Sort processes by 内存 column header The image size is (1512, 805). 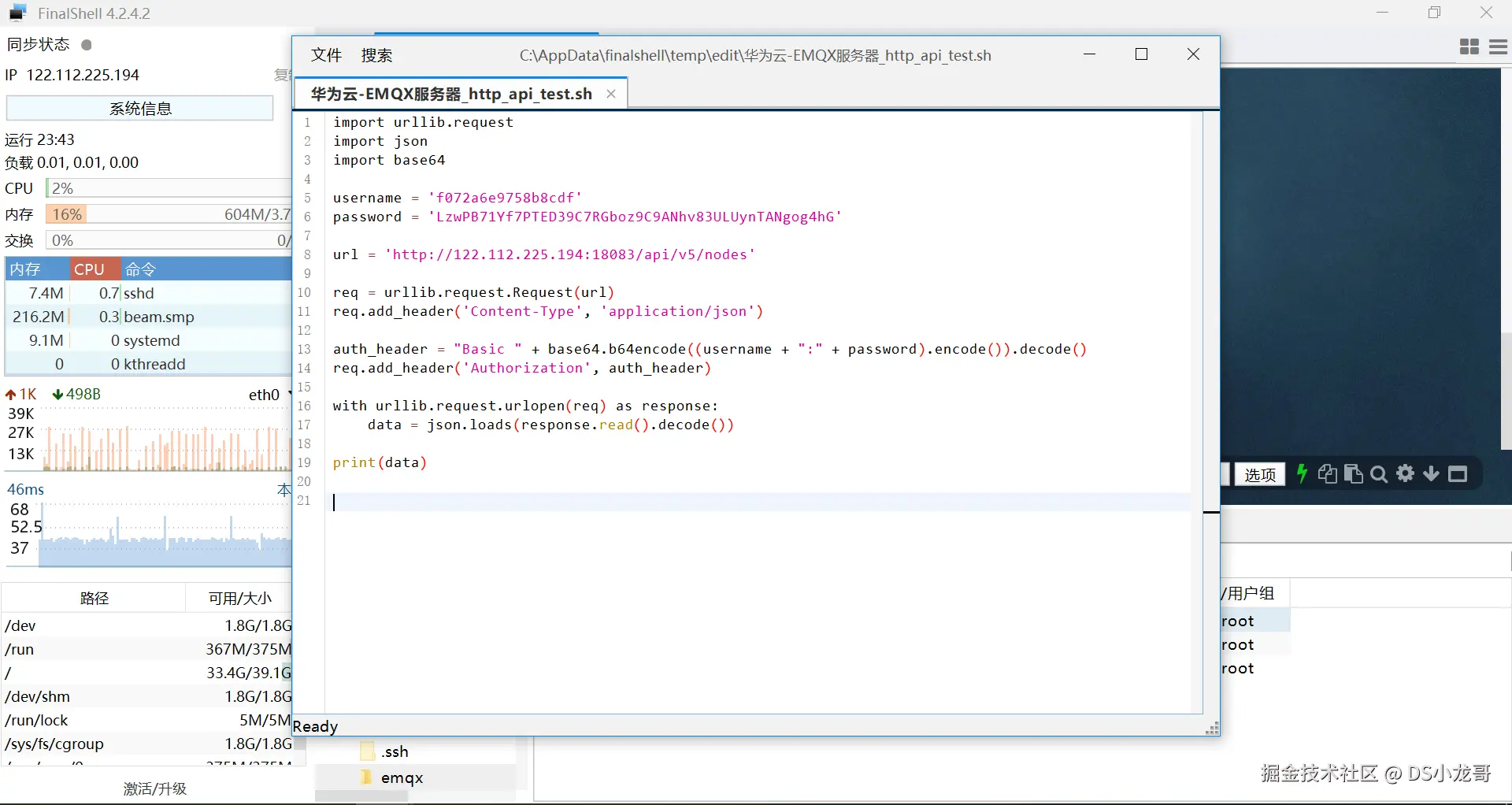click(37, 269)
